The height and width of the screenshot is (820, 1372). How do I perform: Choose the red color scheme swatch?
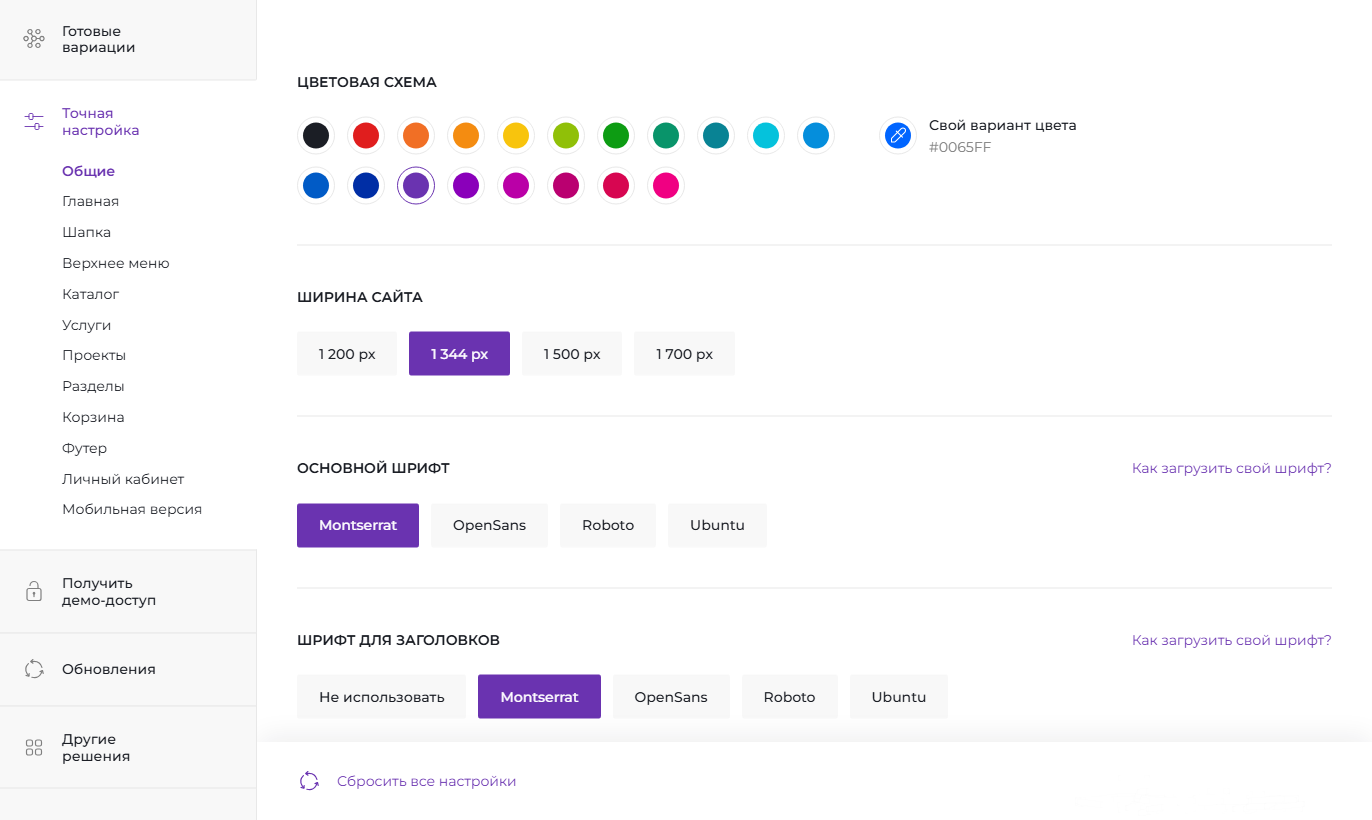(x=366, y=135)
